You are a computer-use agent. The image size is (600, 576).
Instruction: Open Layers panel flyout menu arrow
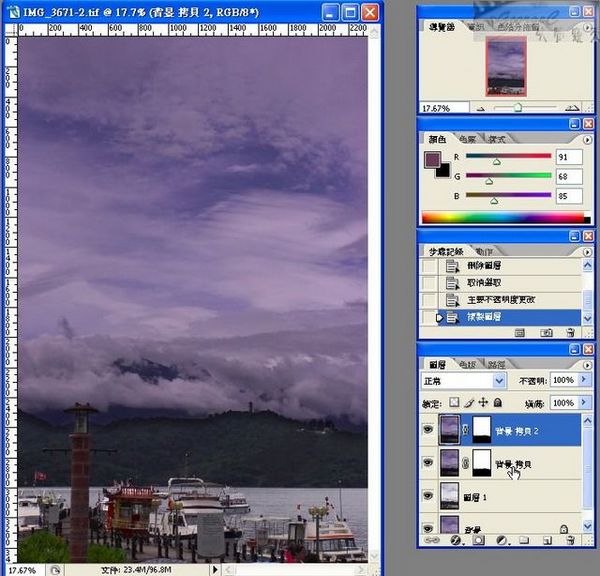587,365
